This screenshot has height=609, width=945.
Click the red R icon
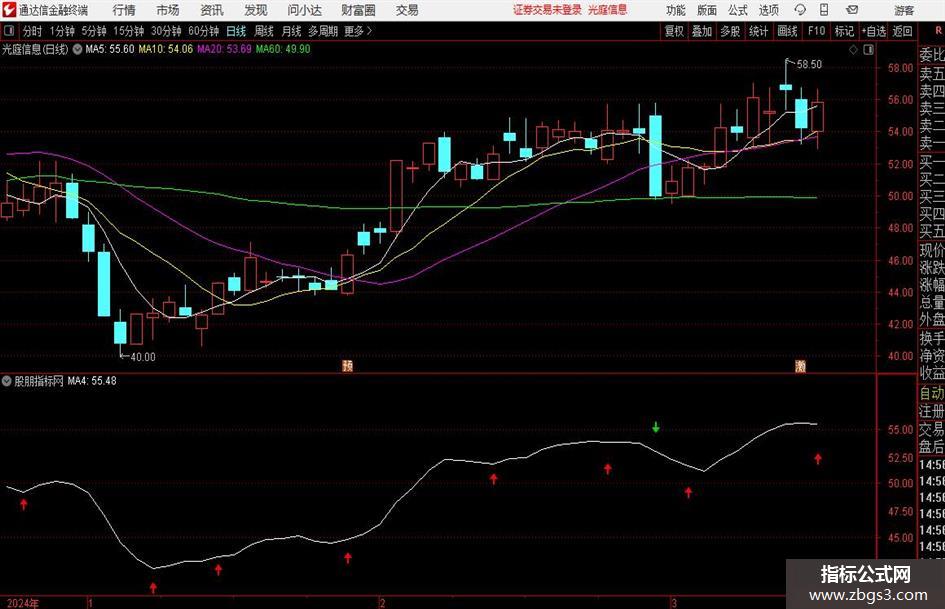coord(938,31)
